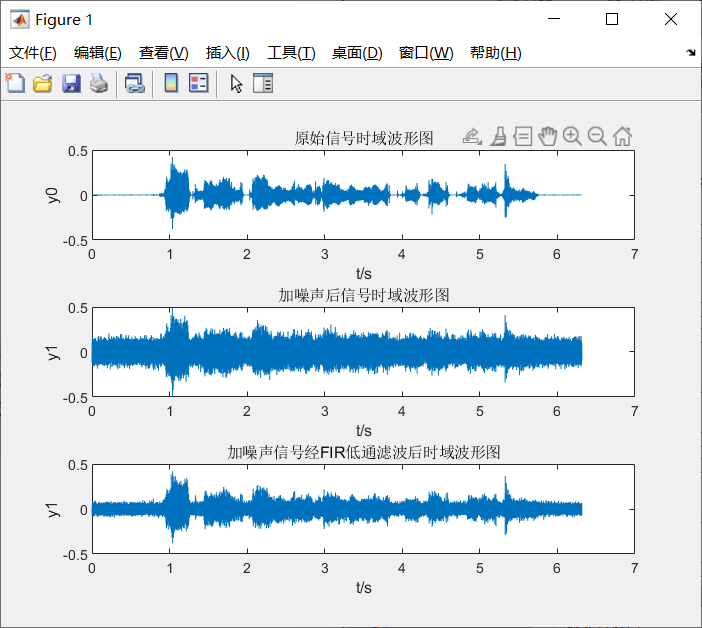The width and height of the screenshot is (702, 628).
Task: Expand the toolbar overflow arrow at right
Action: point(691,52)
